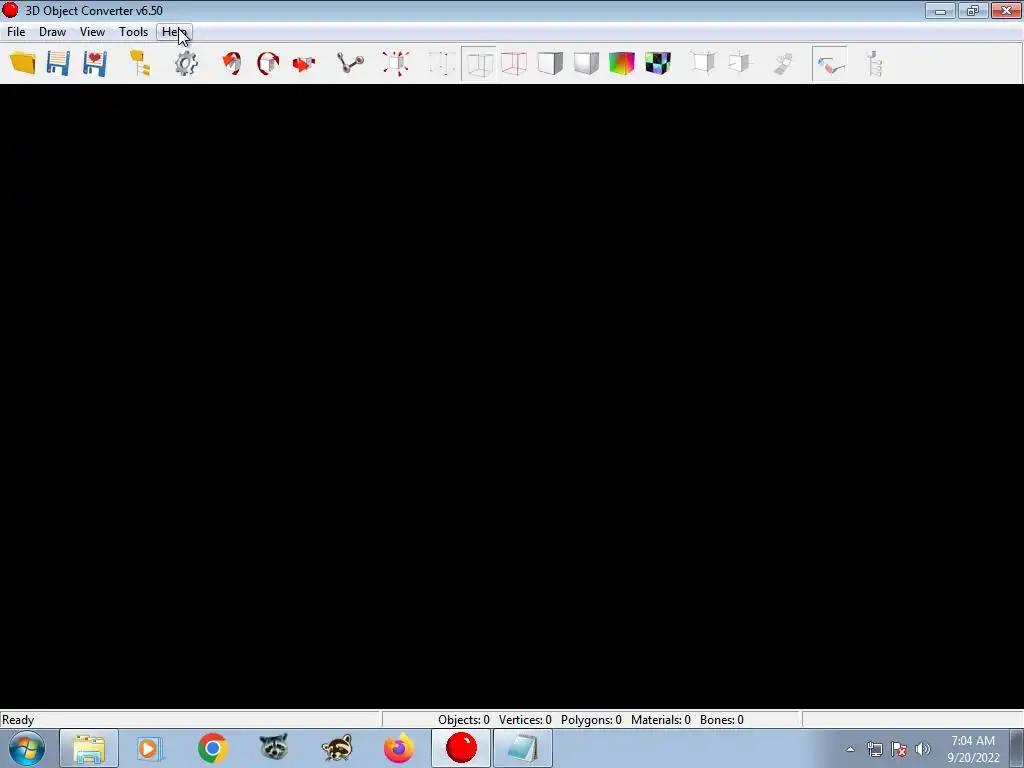Save with the blue floppy disk icon
The height and width of the screenshot is (768, 1024).
point(58,63)
